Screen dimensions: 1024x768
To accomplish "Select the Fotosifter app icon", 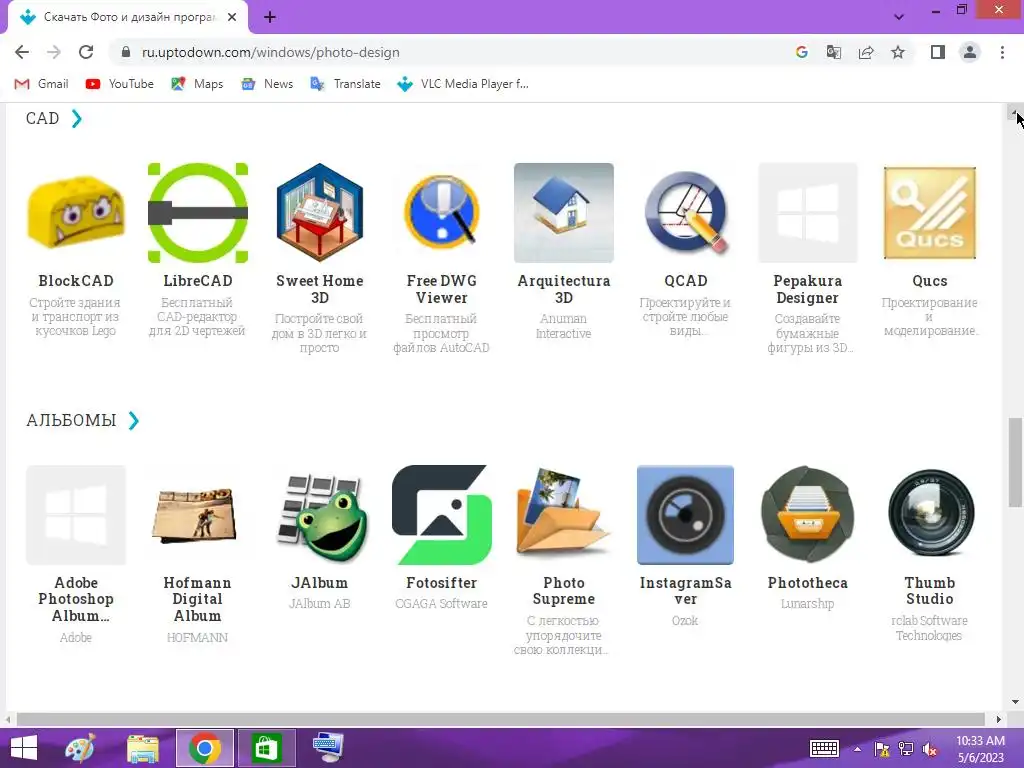I will point(441,515).
